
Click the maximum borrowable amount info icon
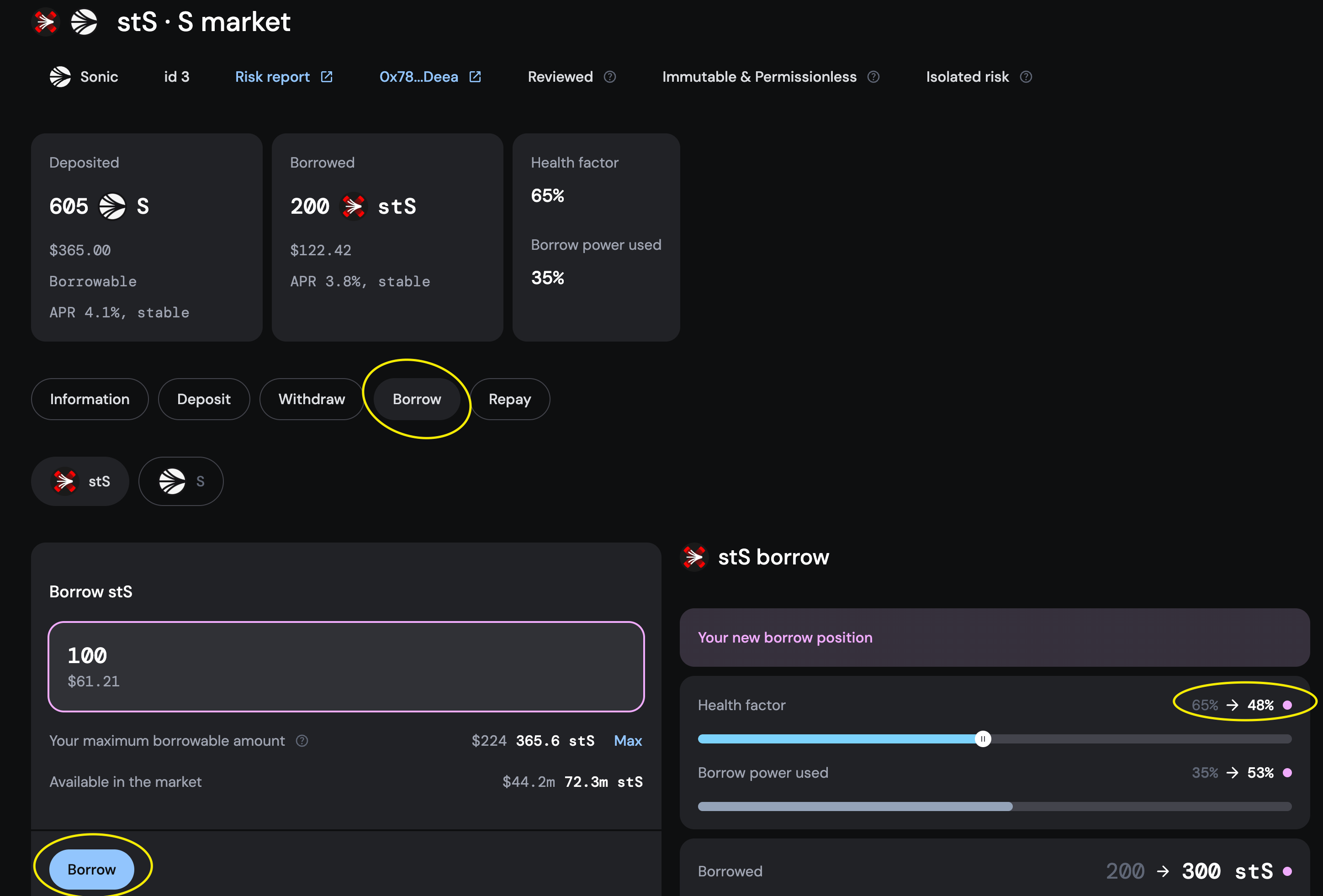point(302,741)
